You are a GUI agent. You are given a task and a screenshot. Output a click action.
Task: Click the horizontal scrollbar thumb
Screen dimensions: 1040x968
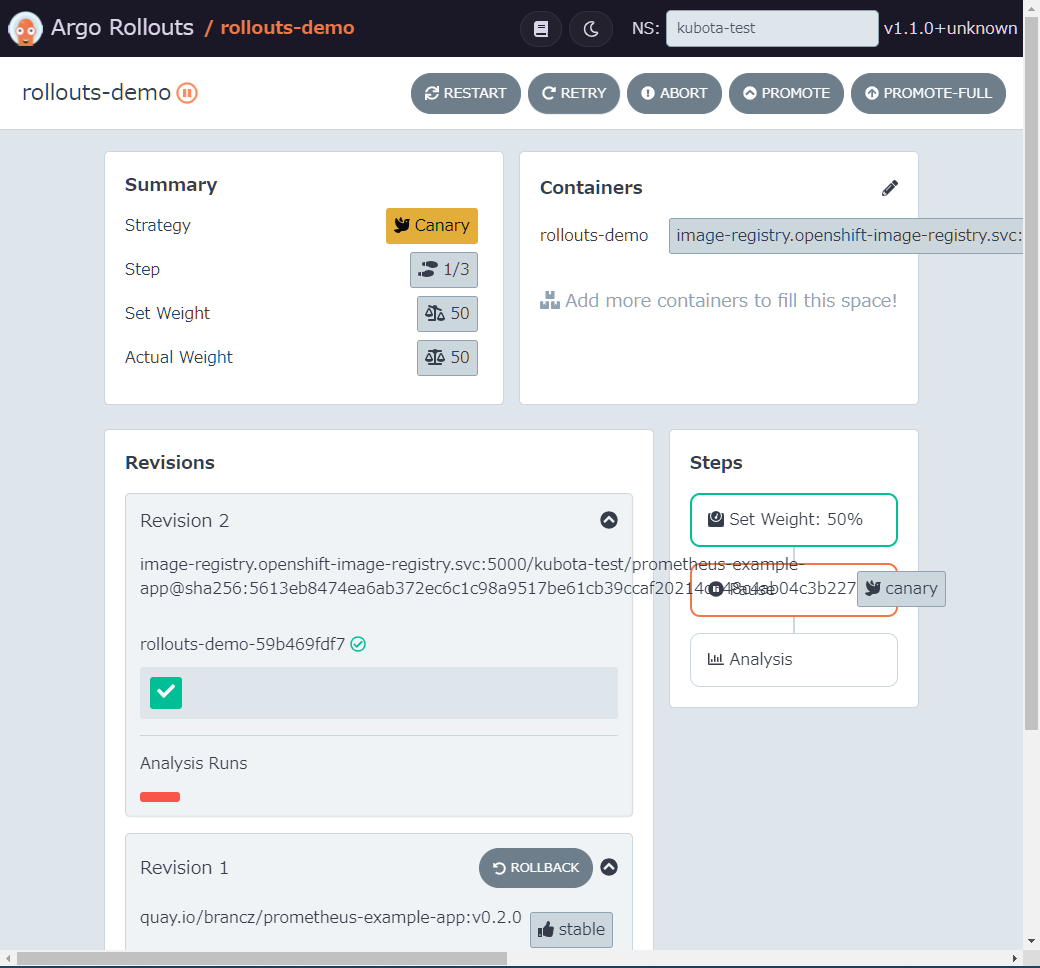point(262,958)
